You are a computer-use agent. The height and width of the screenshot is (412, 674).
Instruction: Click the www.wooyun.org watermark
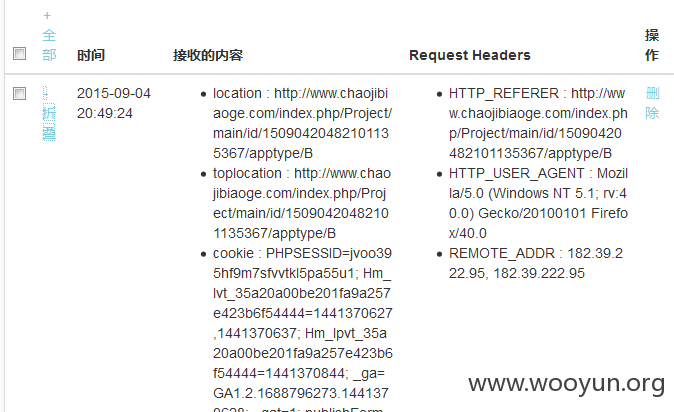pos(567,384)
